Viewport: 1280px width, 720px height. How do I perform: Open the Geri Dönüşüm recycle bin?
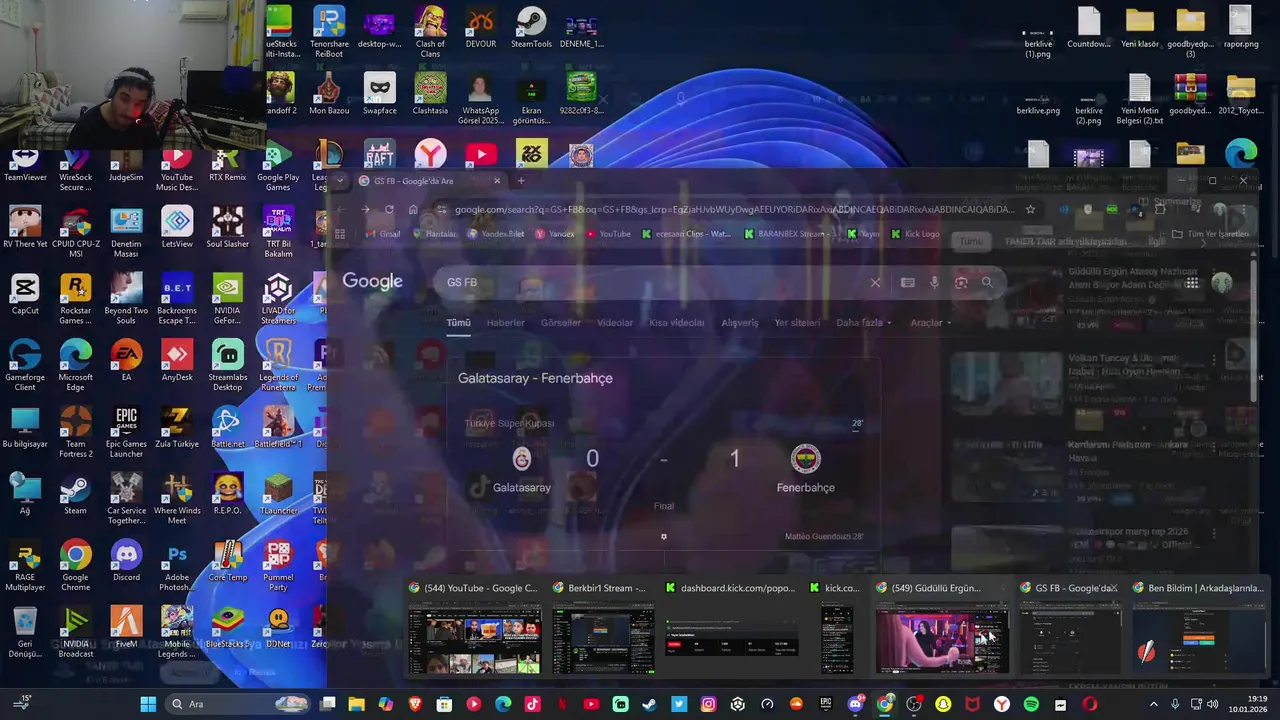click(x=24, y=633)
